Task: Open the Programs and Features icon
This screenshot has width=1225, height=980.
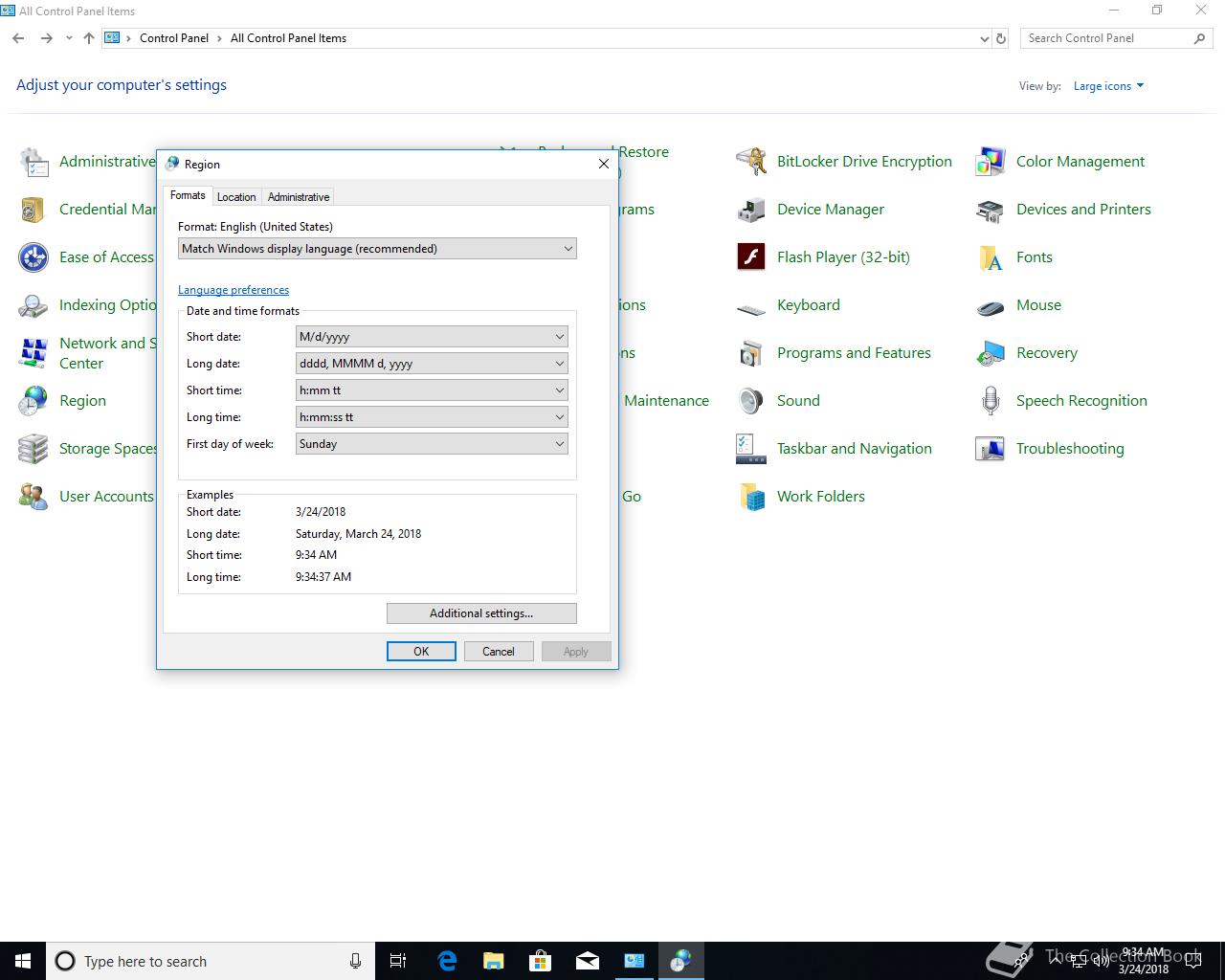Action: click(x=751, y=353)
